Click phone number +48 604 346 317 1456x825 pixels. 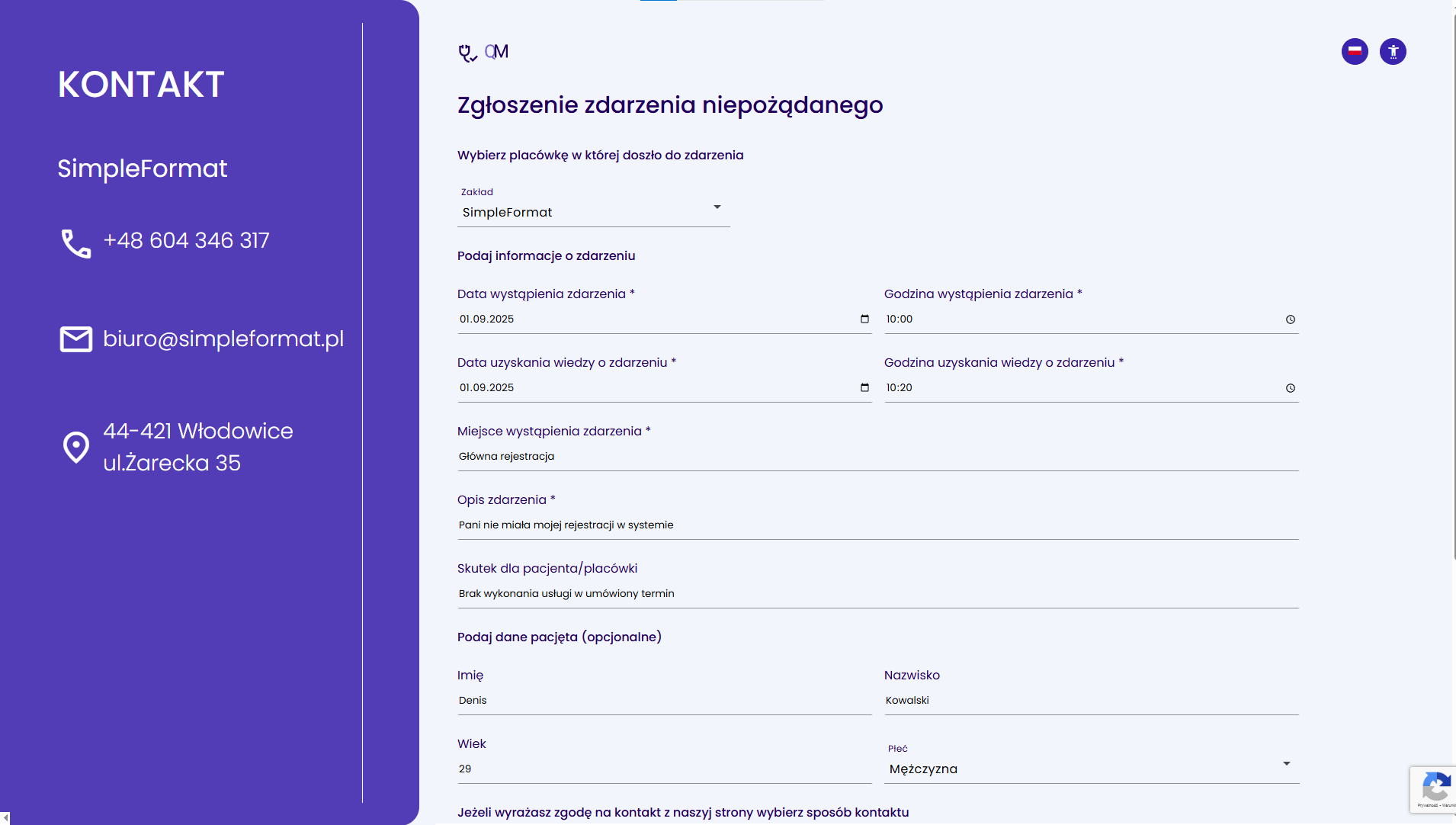[x=187, y=240]
